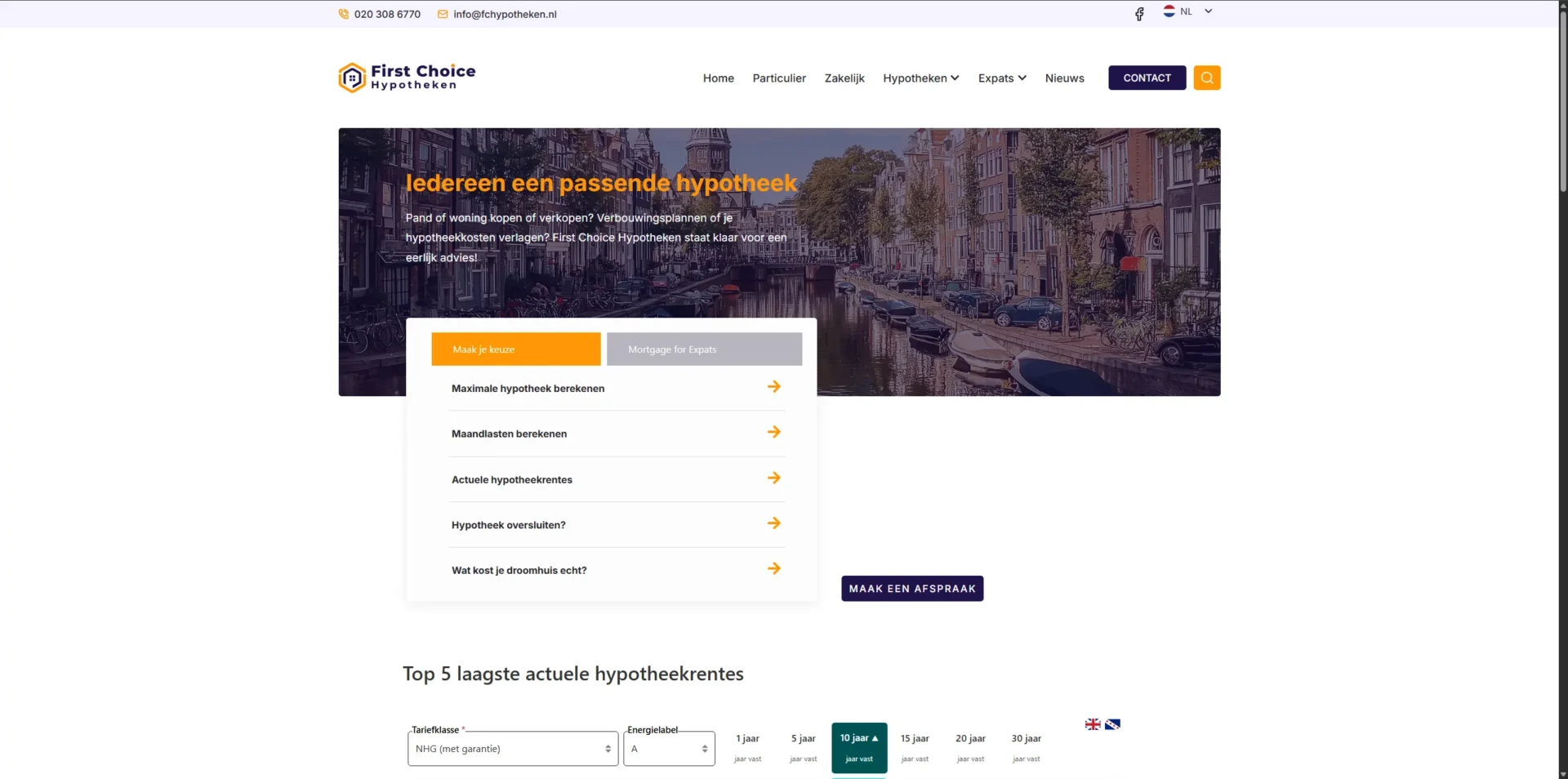Open the Hypotheken navigation menu
This screenshot has width=1568, height=779.
click(x=920, y=78)
